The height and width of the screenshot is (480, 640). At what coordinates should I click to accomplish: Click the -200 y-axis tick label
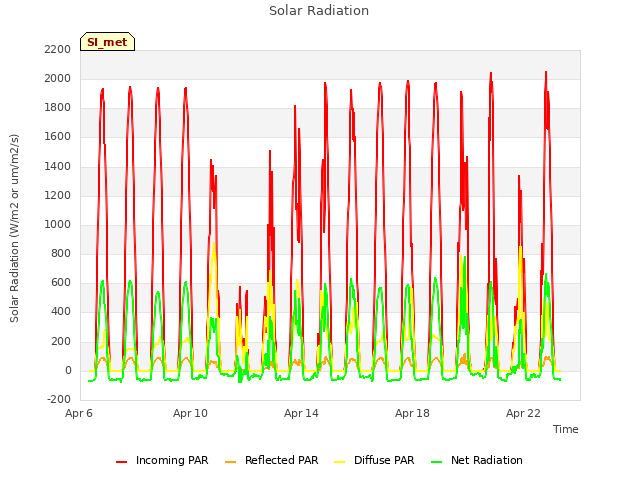59,399
